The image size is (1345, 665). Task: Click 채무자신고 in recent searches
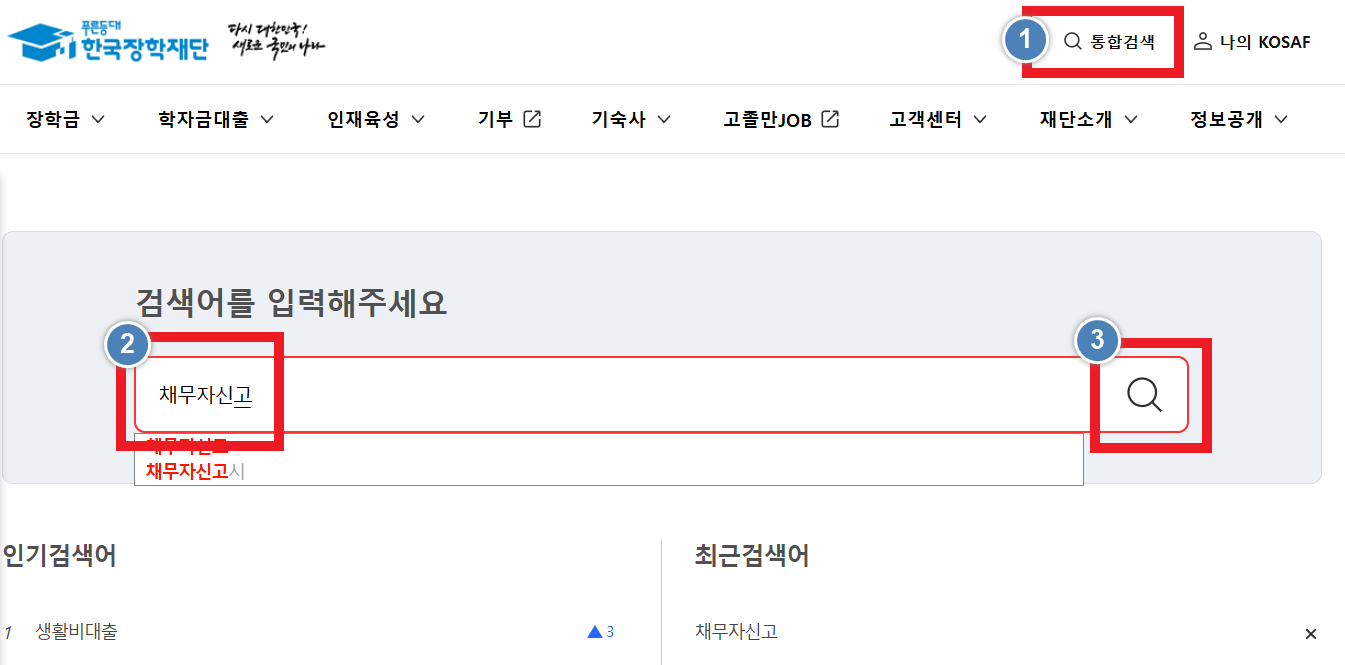point(737,633)
